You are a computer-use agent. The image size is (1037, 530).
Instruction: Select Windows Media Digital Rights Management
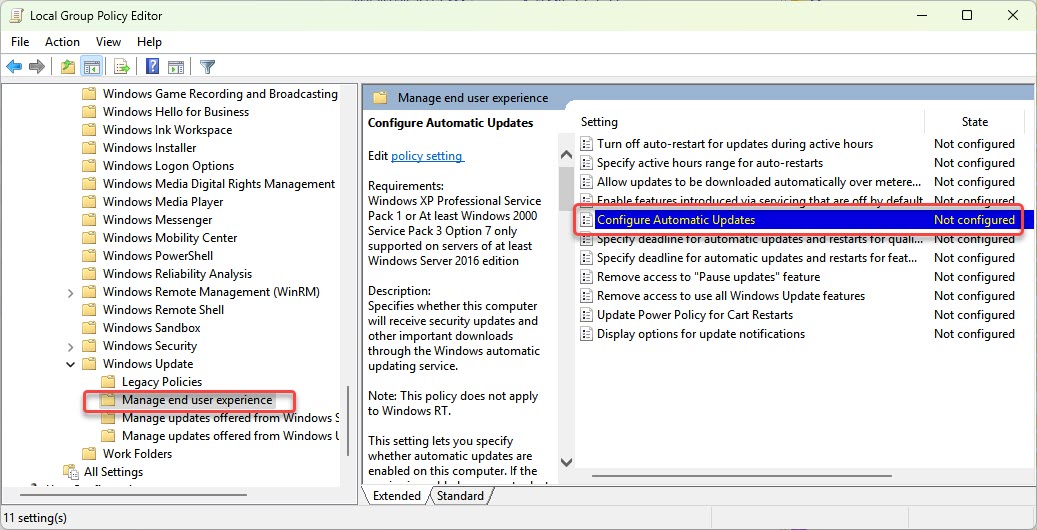point(219,184)
